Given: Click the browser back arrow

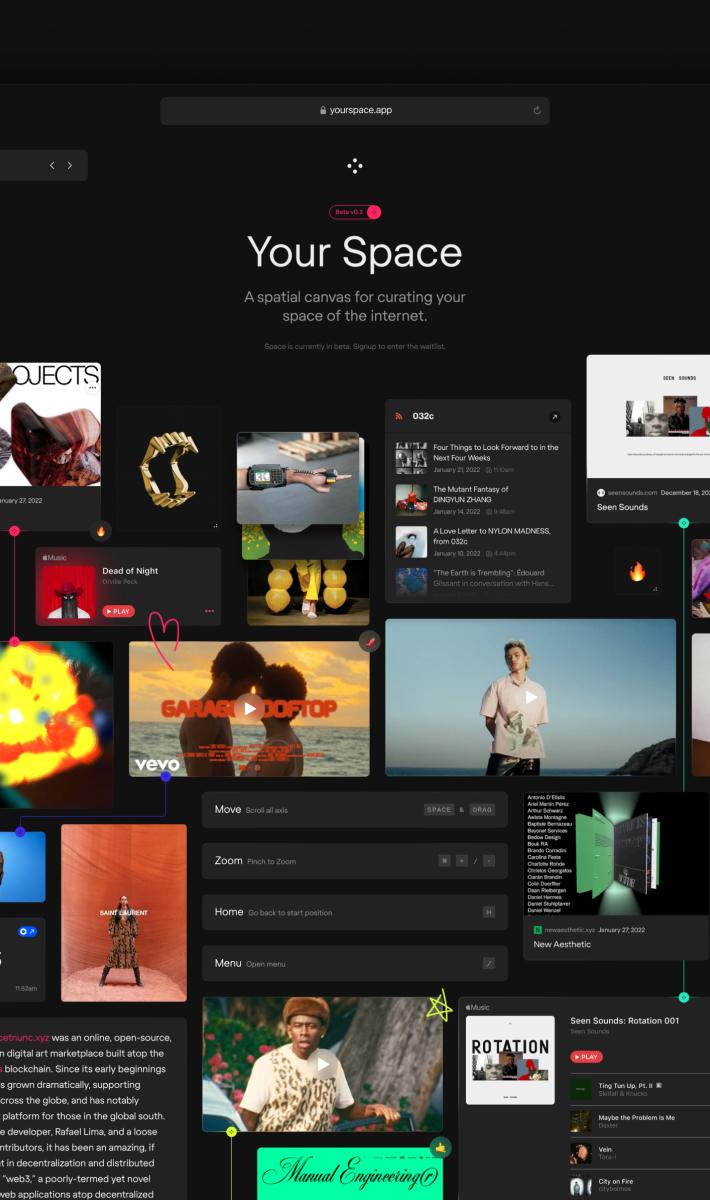Looking at the screenshot, I should (52, 166).
